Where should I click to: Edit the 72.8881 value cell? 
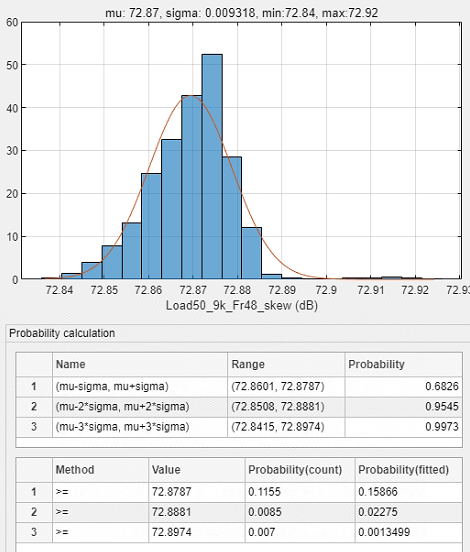(x=197, y=512)
